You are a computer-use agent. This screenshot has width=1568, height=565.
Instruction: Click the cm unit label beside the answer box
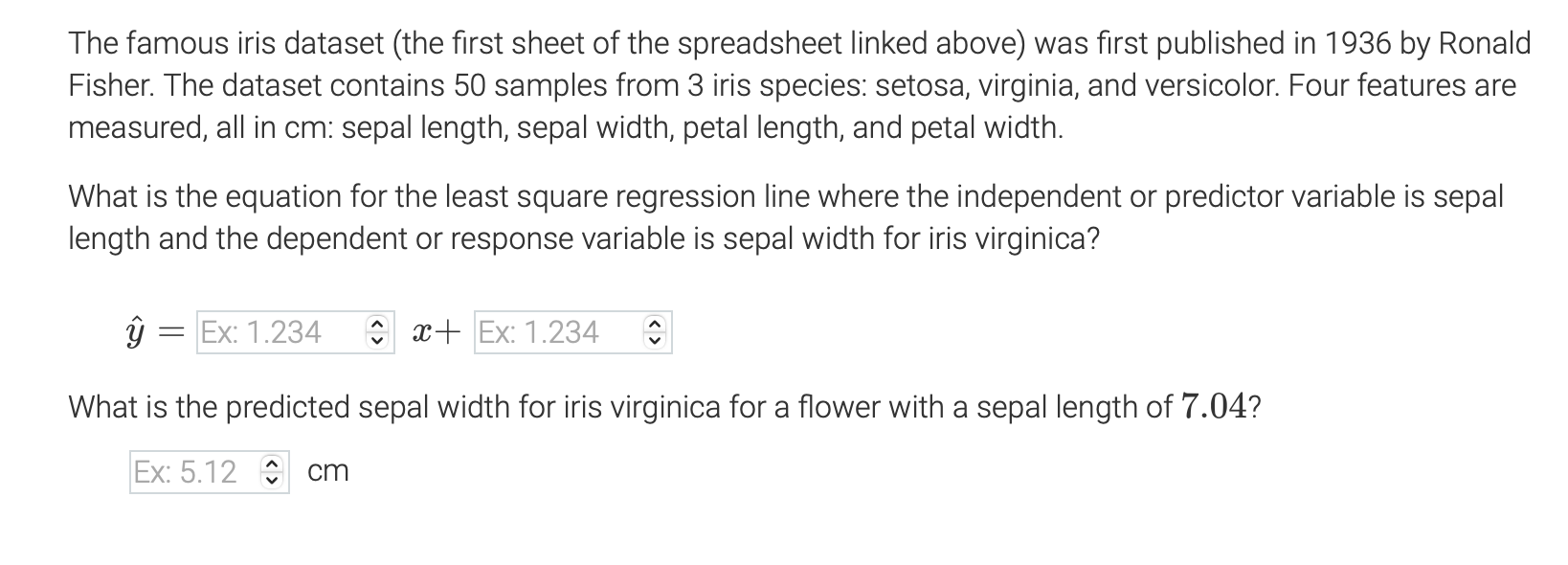(328, 470)
